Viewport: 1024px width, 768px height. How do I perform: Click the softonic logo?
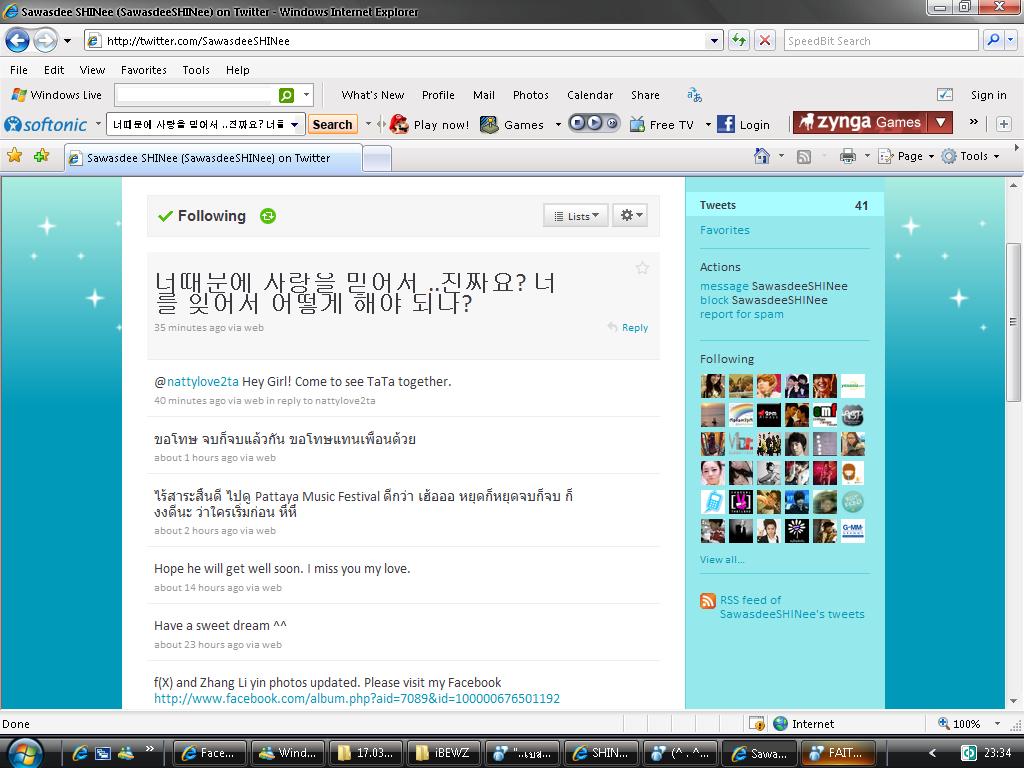click(x=46, y=124)
